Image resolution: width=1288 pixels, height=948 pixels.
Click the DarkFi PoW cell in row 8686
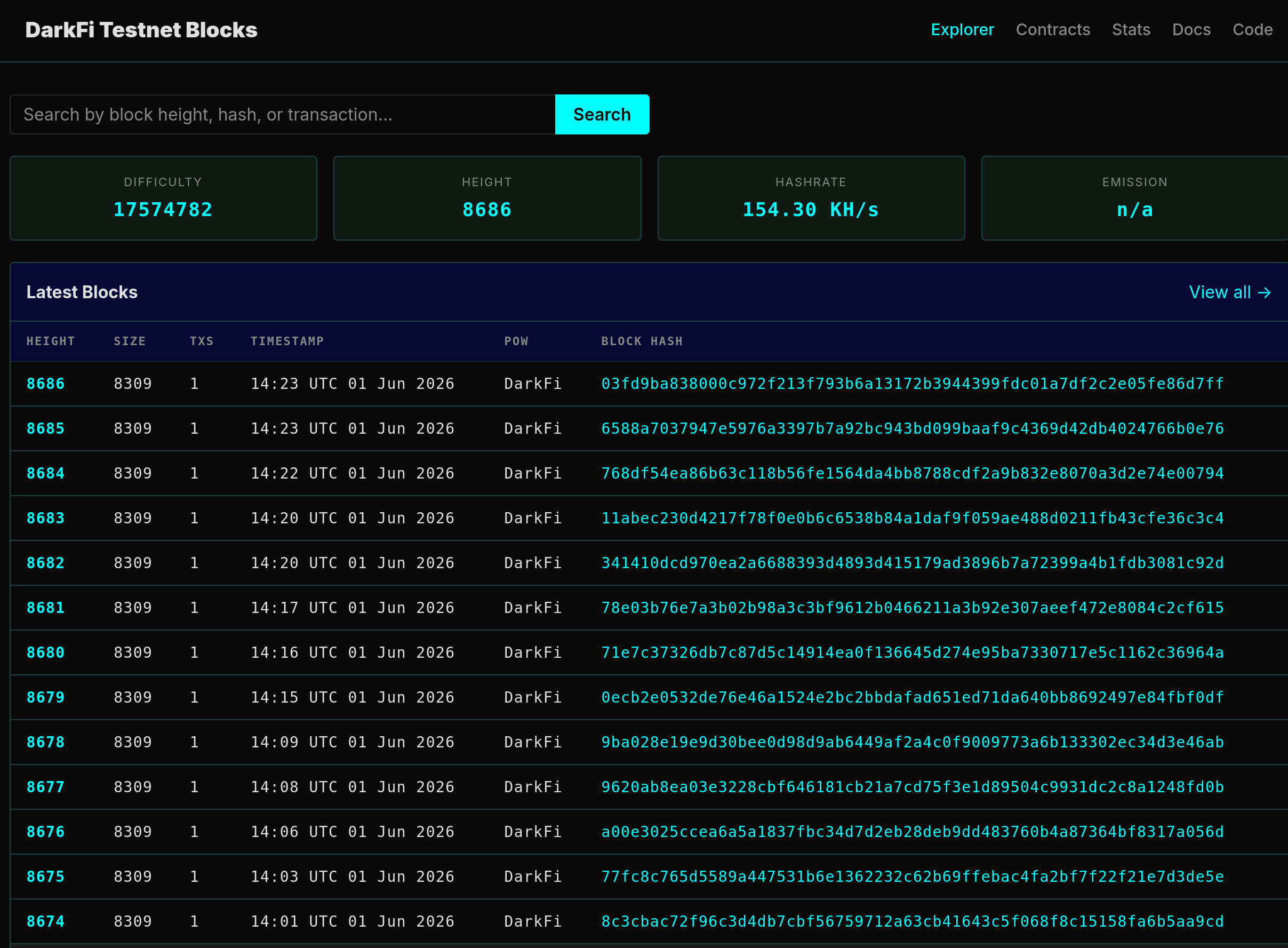point(532,384)
